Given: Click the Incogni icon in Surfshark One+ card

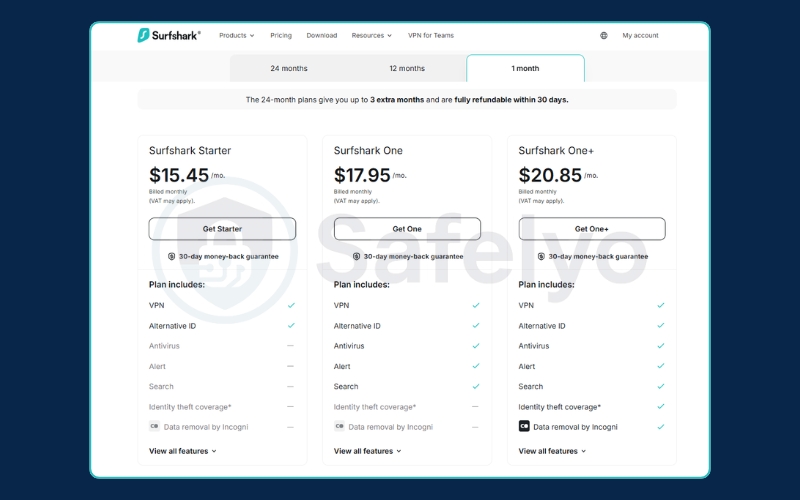Looking at the screenshot, I should 524,426.
